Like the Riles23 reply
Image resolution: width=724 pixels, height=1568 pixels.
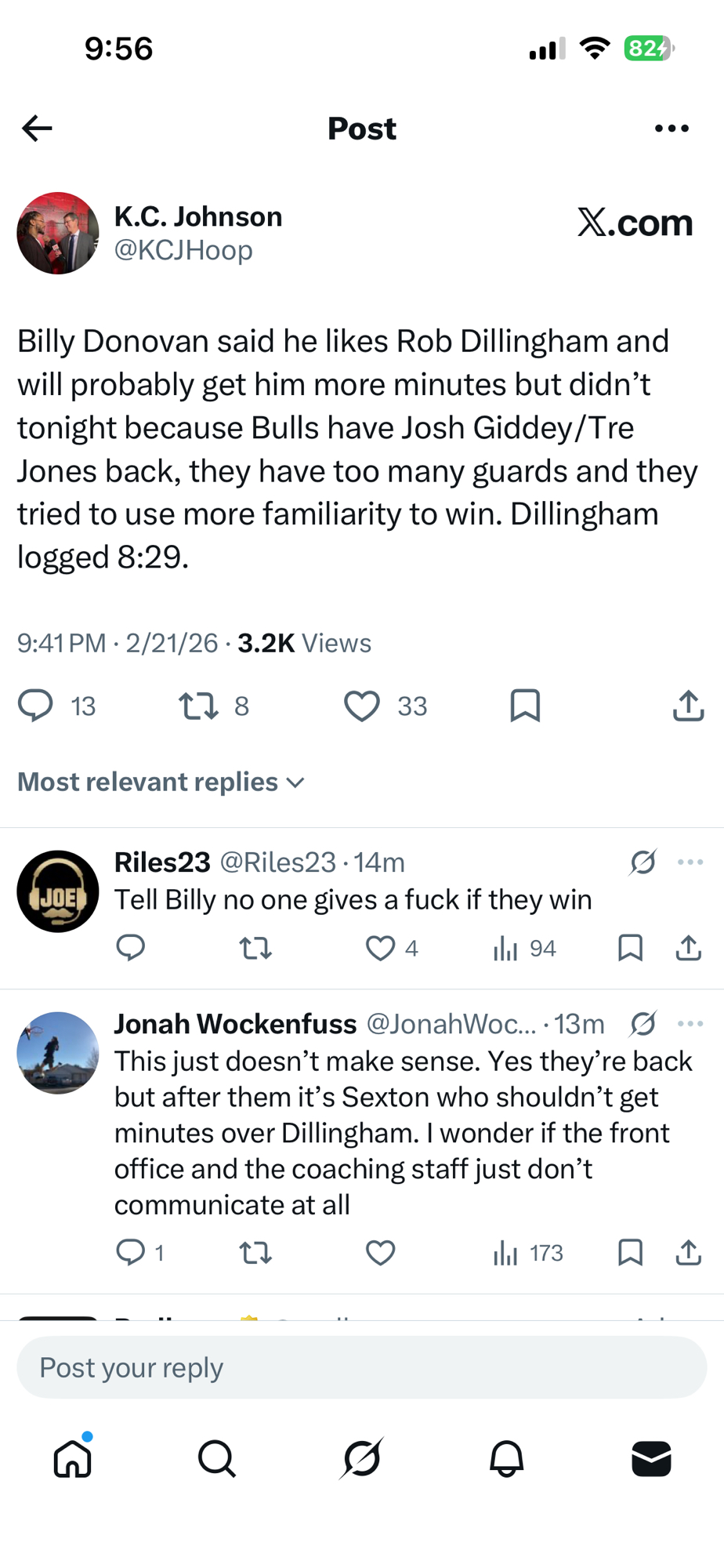click(x=381, y=948)
